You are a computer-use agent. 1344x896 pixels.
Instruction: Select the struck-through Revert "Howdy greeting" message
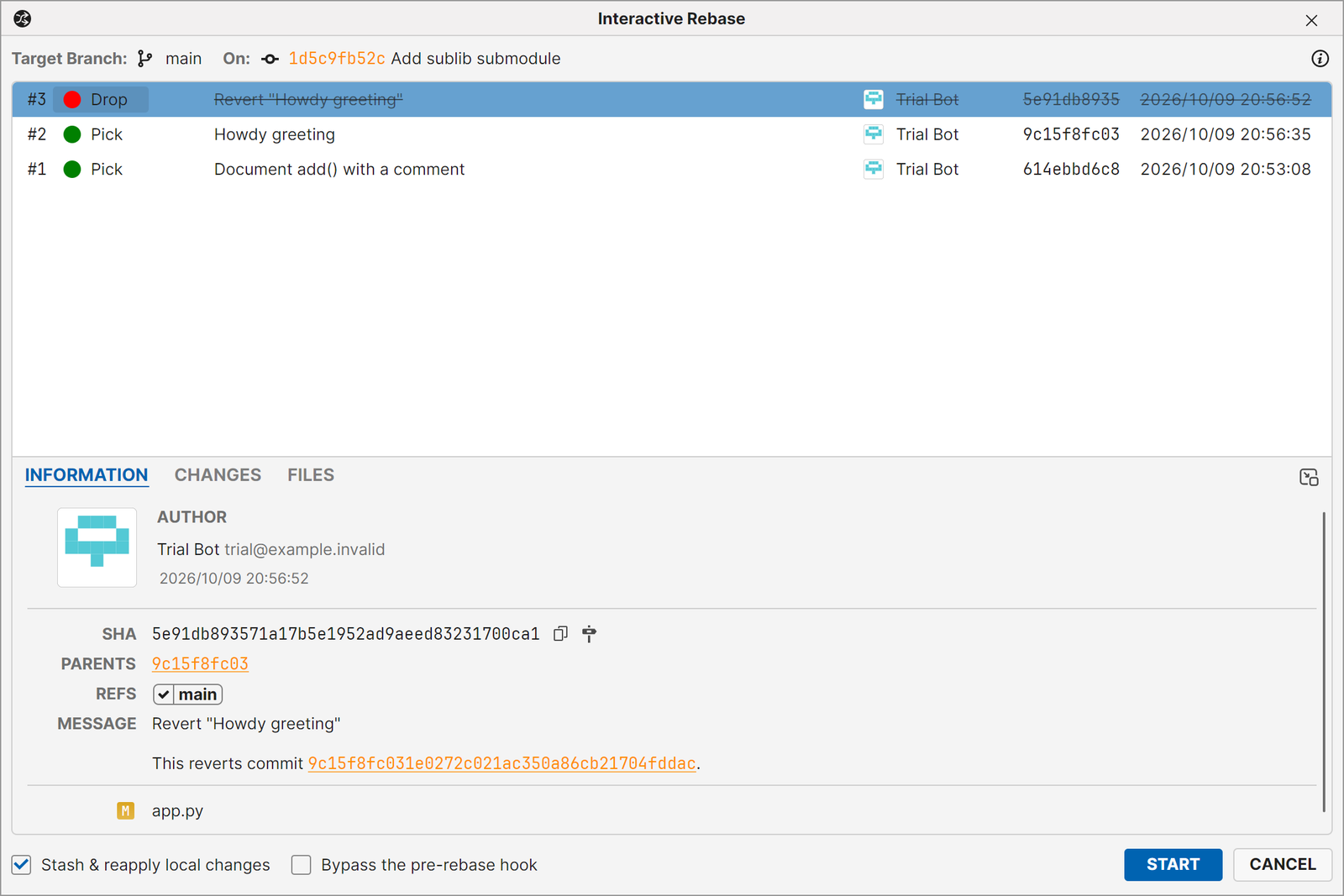308,100
